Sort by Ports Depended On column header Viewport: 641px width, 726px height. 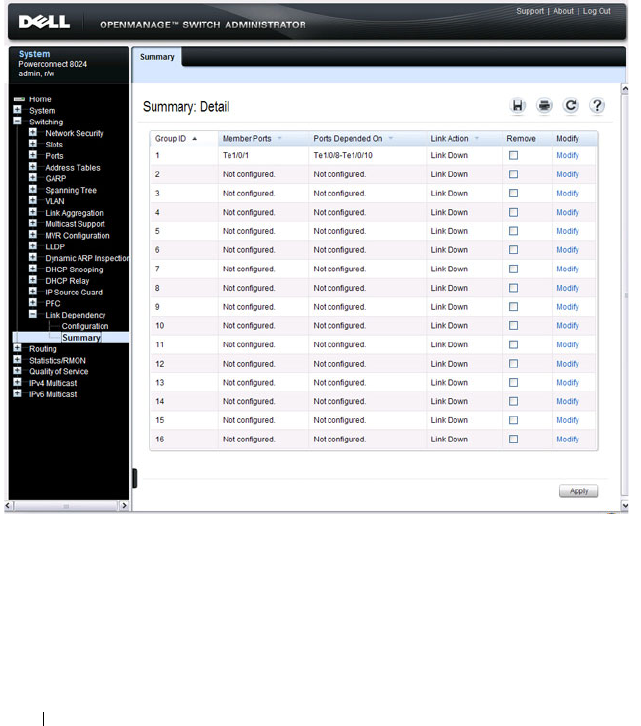[347, 138]
